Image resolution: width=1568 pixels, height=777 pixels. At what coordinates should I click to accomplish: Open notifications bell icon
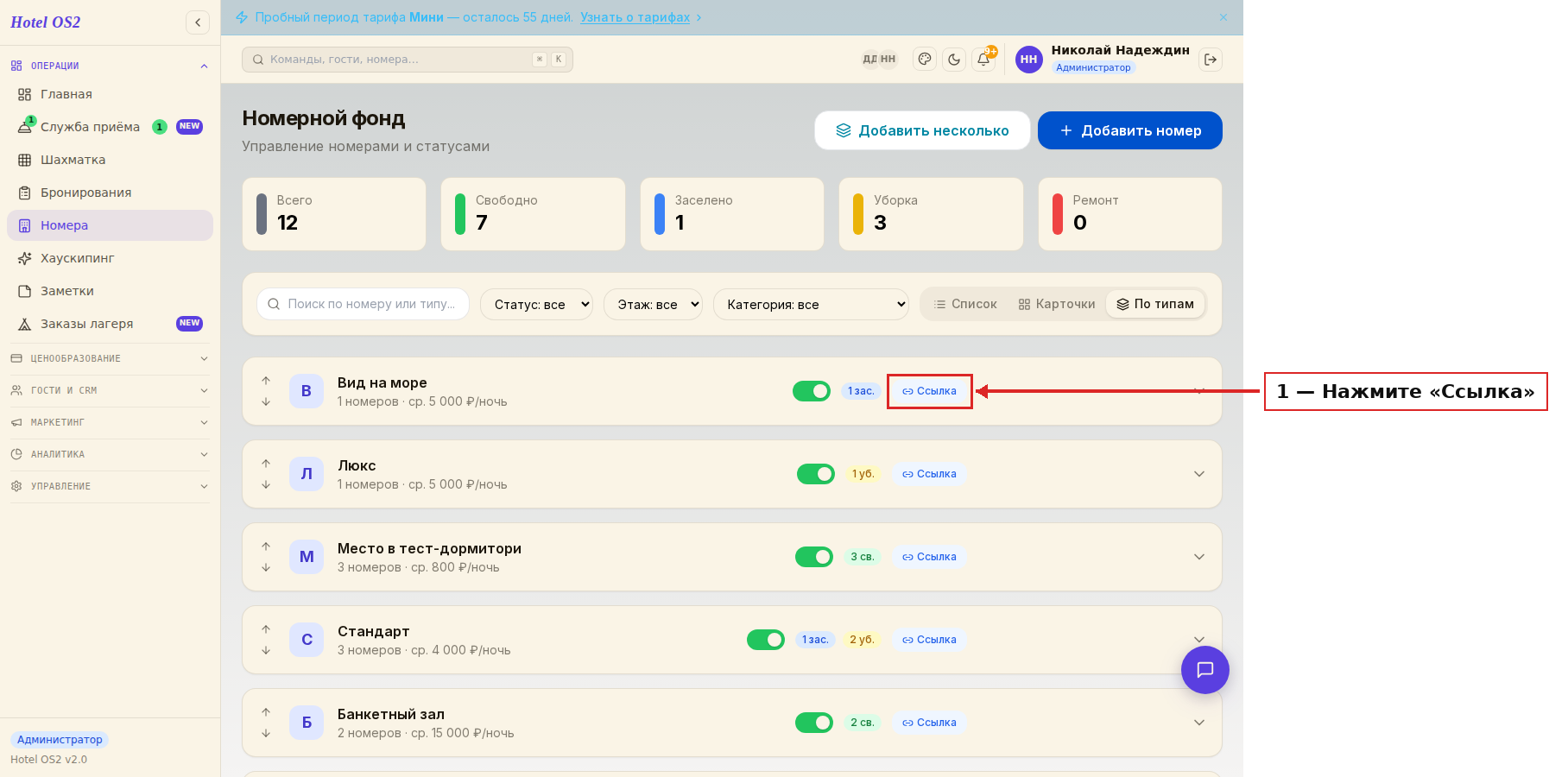(983, 60)
